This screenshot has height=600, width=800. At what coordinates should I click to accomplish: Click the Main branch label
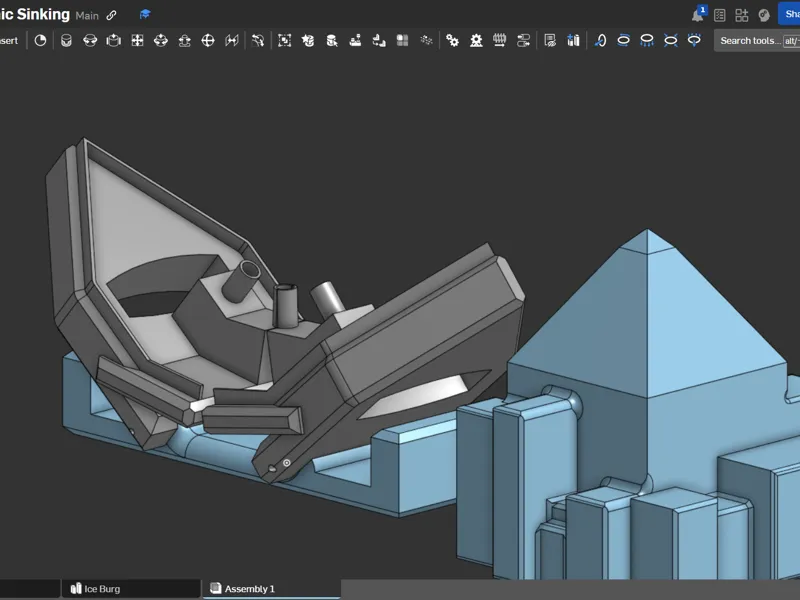pos(87,16)
